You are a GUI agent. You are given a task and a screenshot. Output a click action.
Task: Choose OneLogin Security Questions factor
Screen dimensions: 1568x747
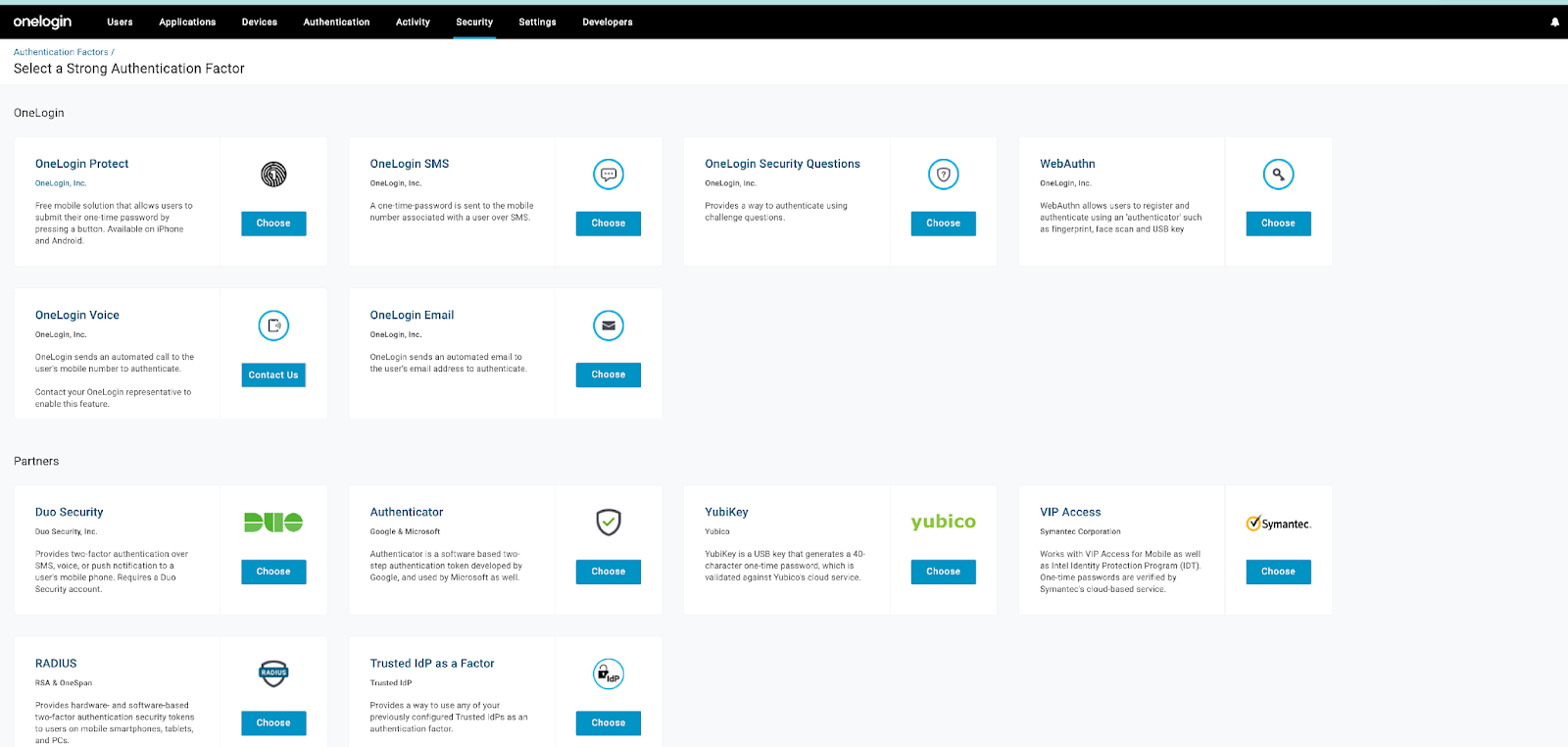click(944, 224)
